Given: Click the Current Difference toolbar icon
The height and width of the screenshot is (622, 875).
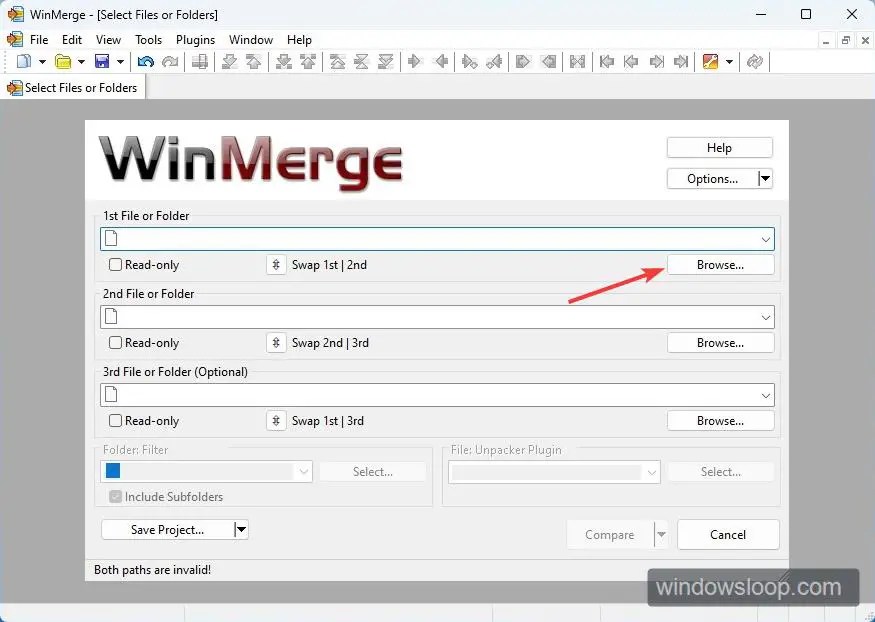Looking at the screenshot, I should tap(362, 61).
